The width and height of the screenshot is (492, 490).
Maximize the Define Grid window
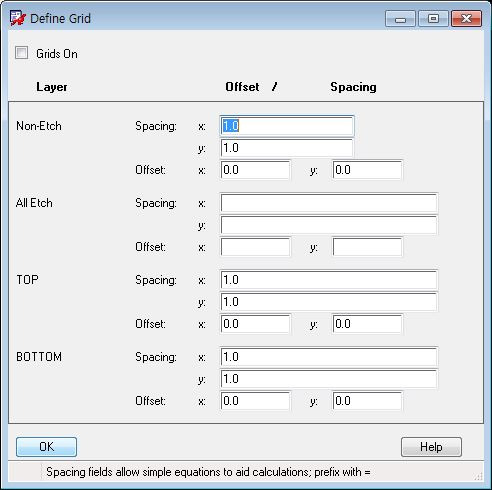(433, 19)
